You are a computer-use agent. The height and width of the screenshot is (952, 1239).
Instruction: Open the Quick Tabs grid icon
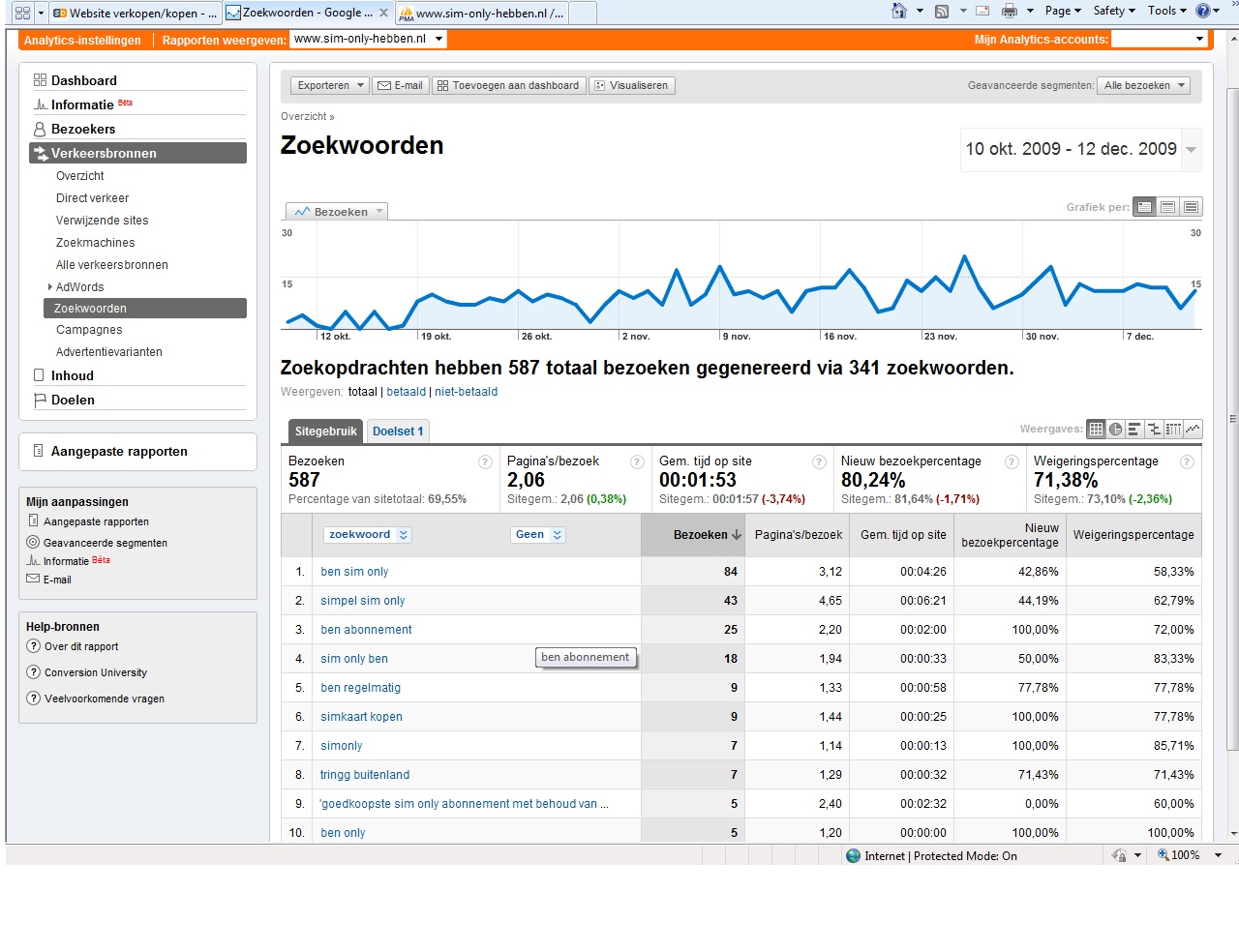click(x=22, y=13)
